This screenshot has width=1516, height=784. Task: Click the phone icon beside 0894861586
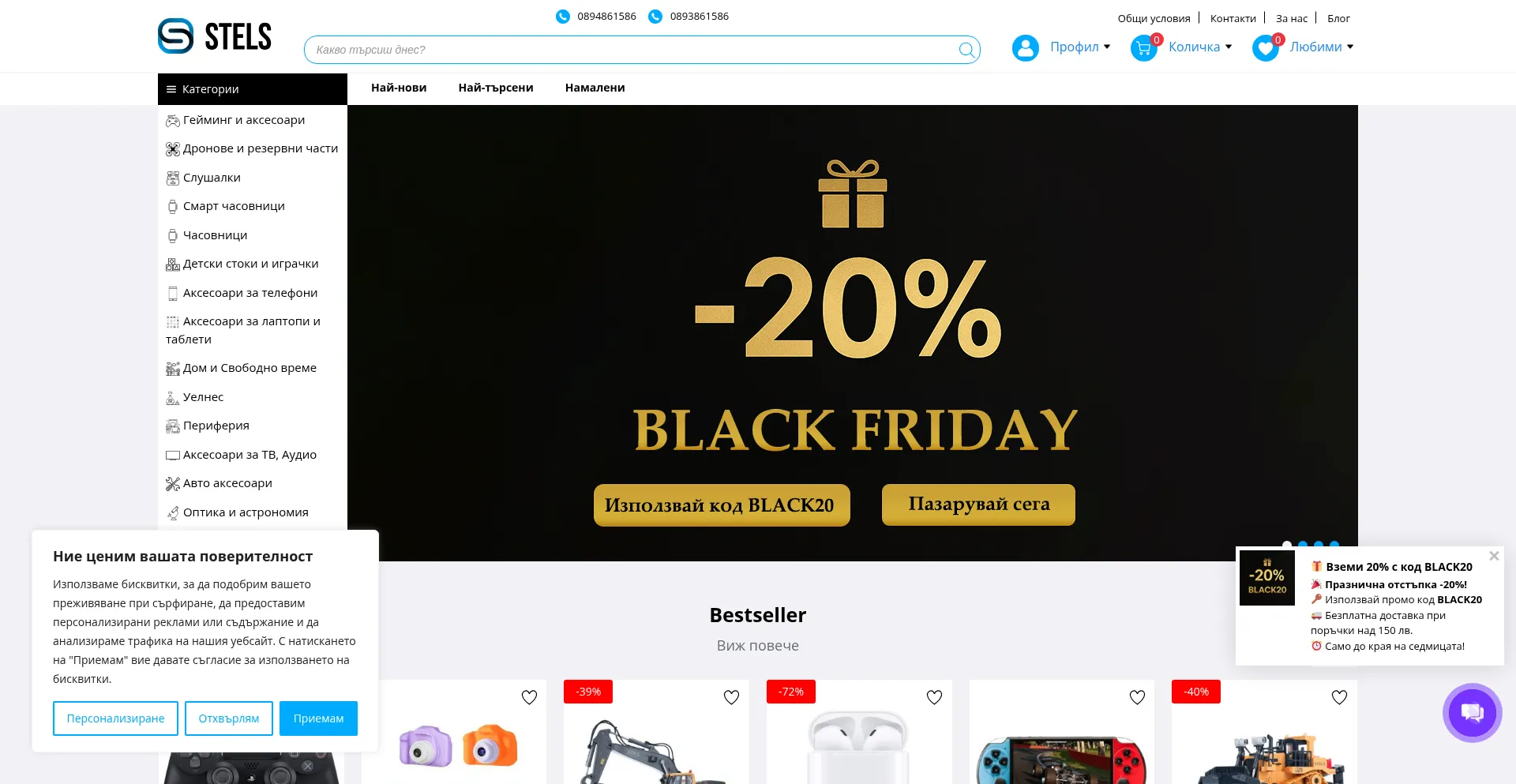coord(562,17)
